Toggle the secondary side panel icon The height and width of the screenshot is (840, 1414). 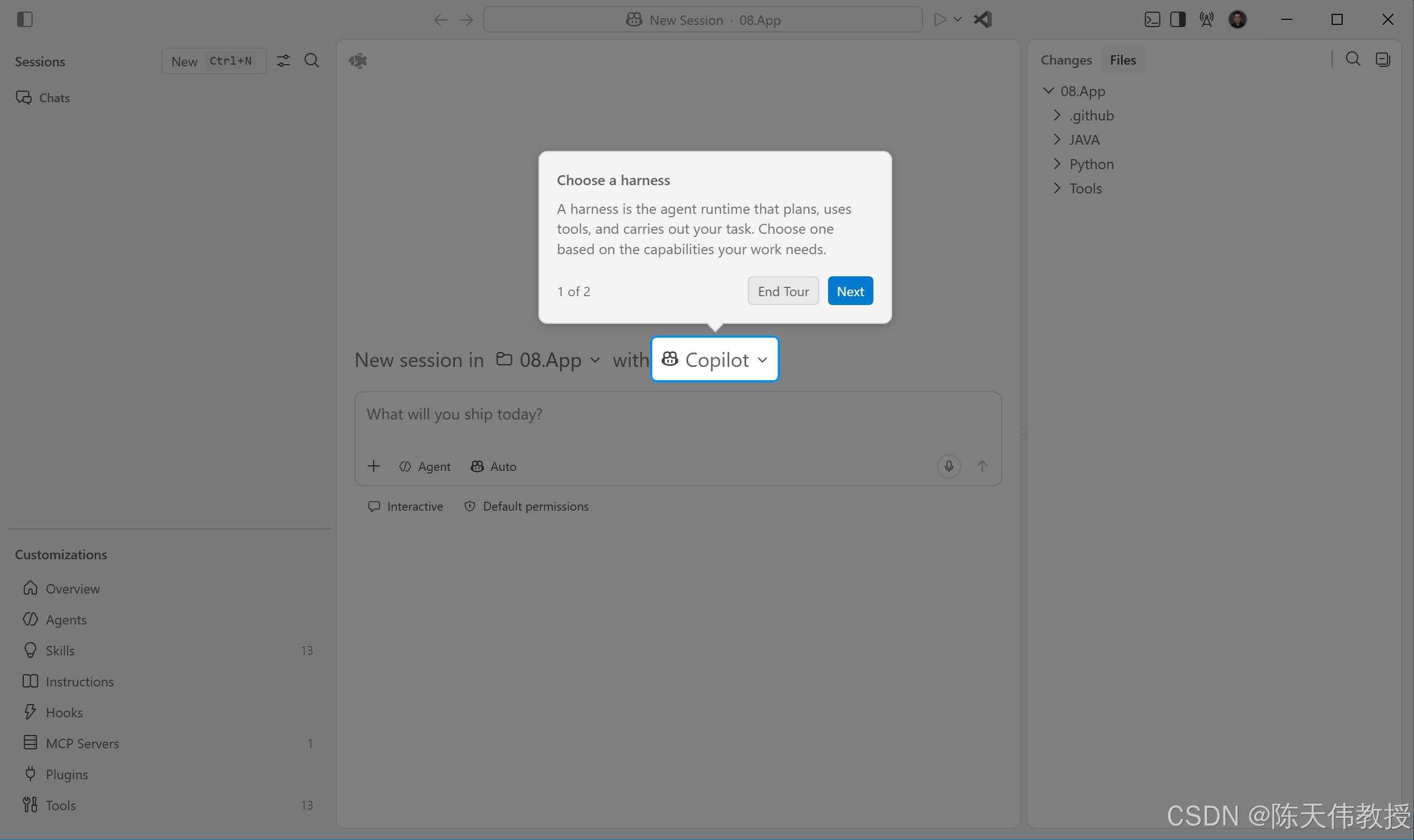[x=1178, y=20]
